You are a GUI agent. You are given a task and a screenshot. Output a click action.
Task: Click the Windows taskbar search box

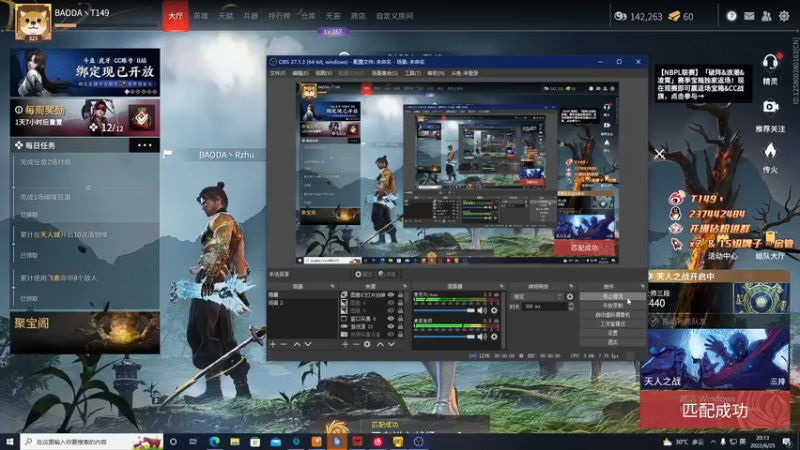pos(92,441)
